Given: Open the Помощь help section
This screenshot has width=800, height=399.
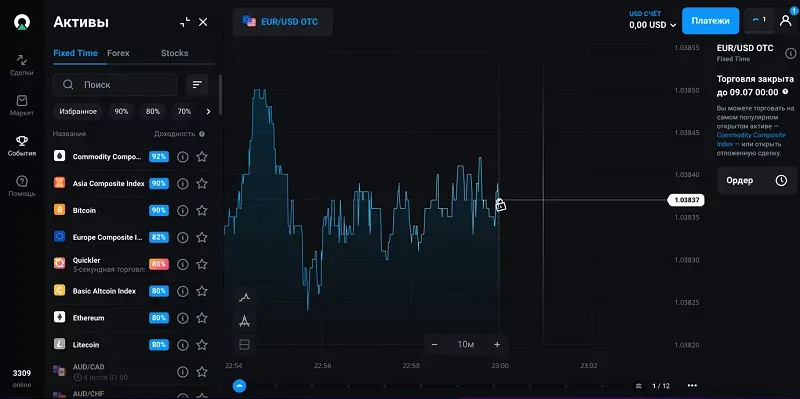Looking at the screenshot, I should coord(22,186).
